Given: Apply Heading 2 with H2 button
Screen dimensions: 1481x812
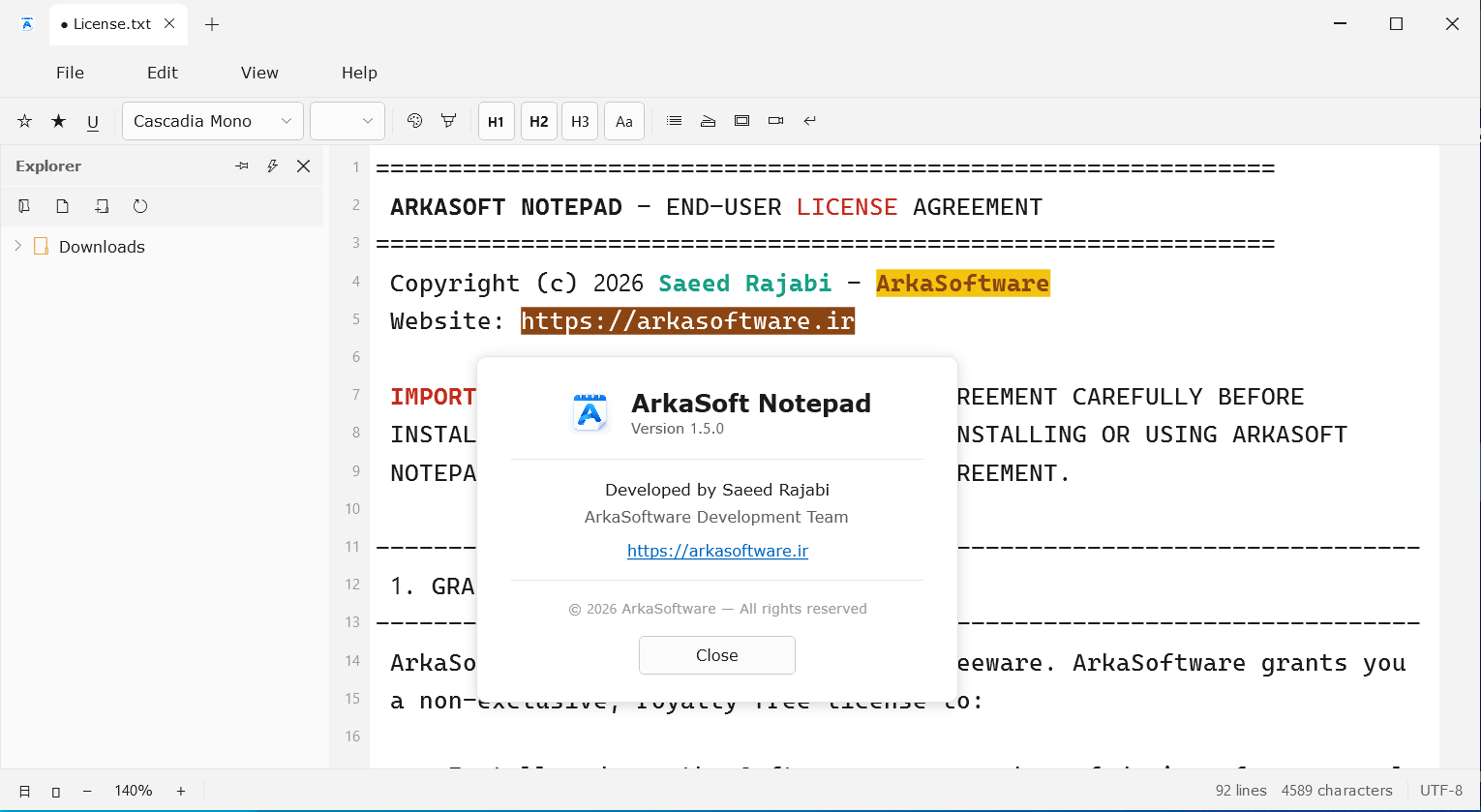Looking at the screenshot, I should [x=539, y=121].
